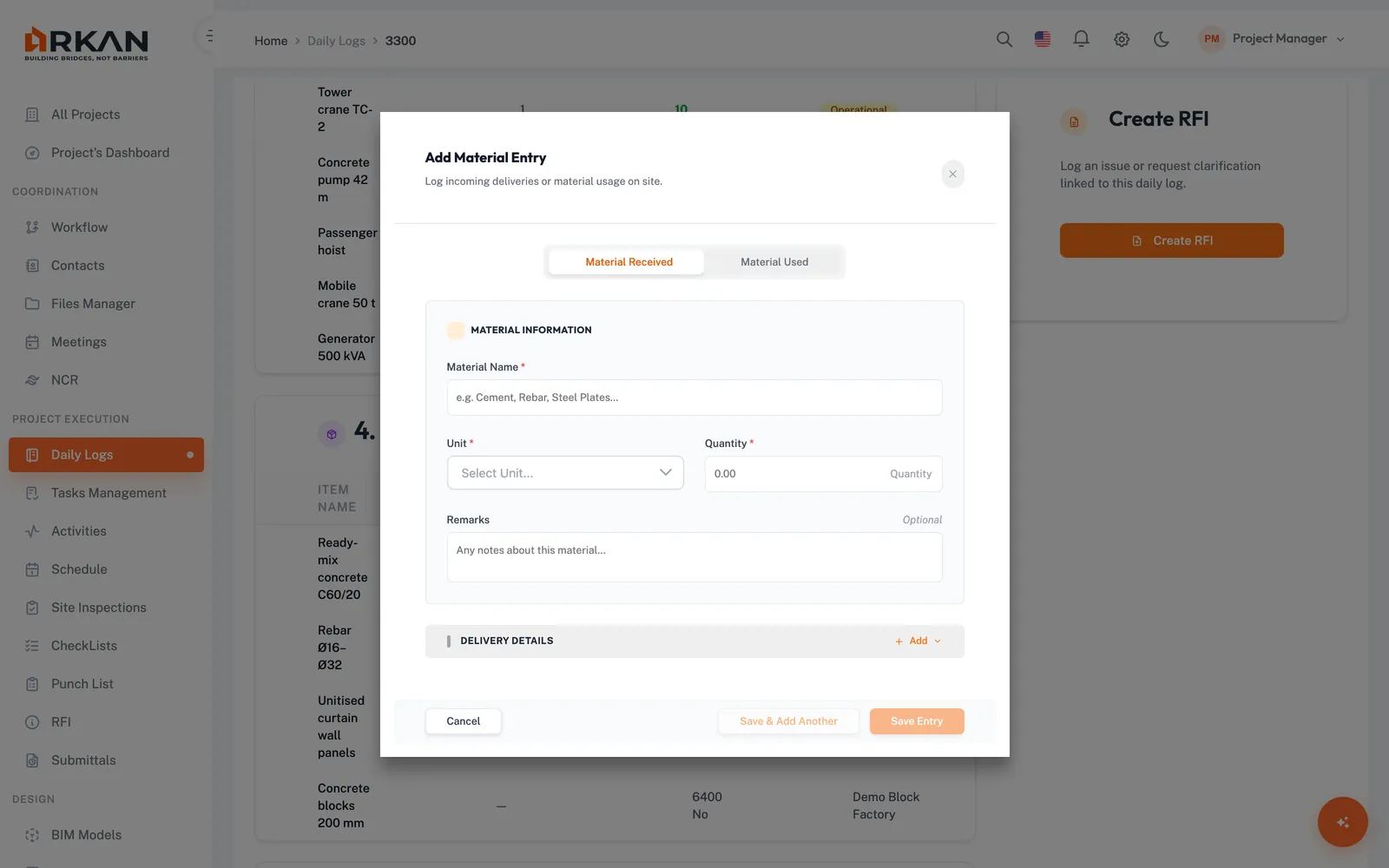Open All Projects in sidebar
Image resolution: width=1389 pixels, height=868 pixels.
(106, 115)
